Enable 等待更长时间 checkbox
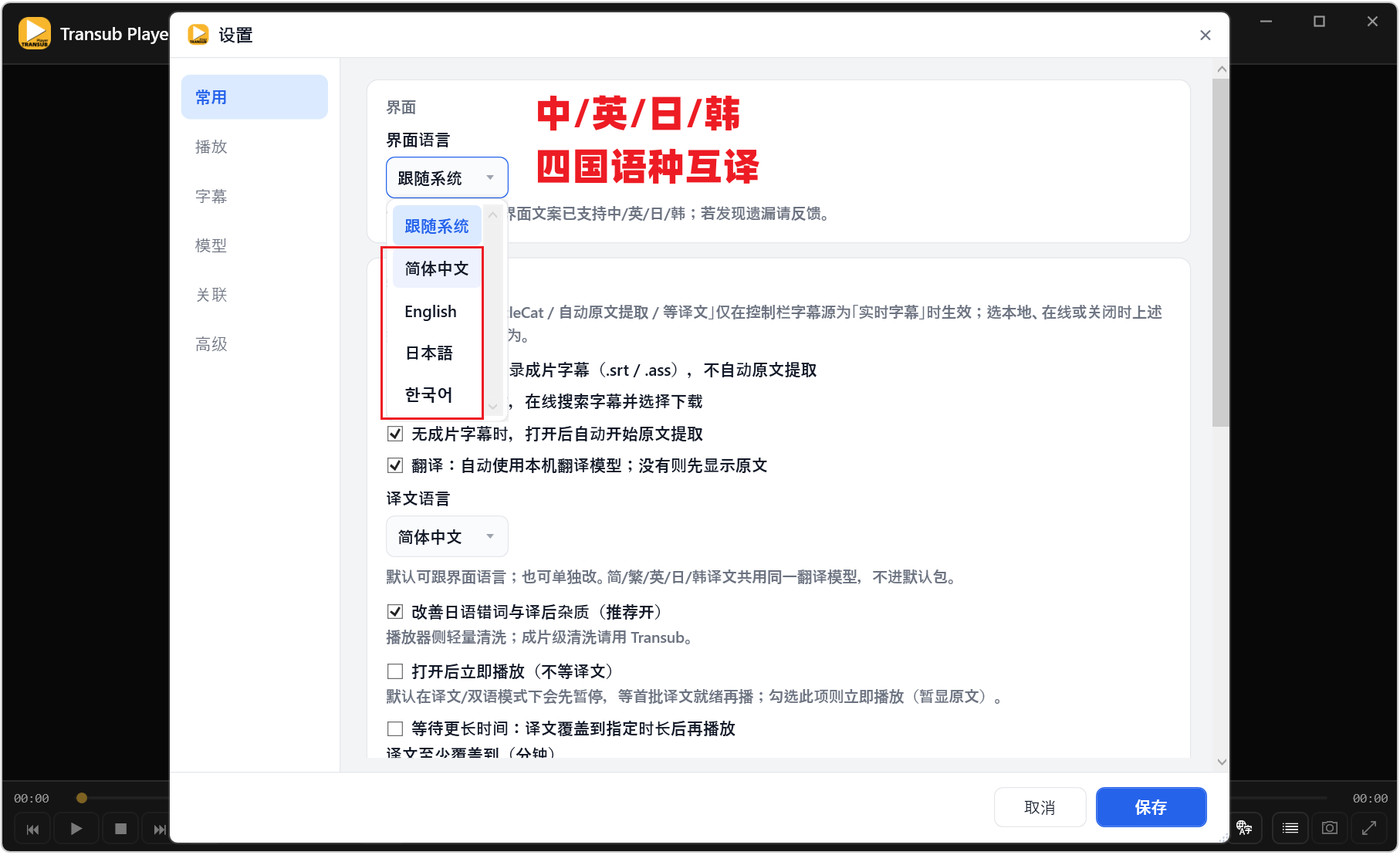The image size is (1400, 855). (395, 728)
